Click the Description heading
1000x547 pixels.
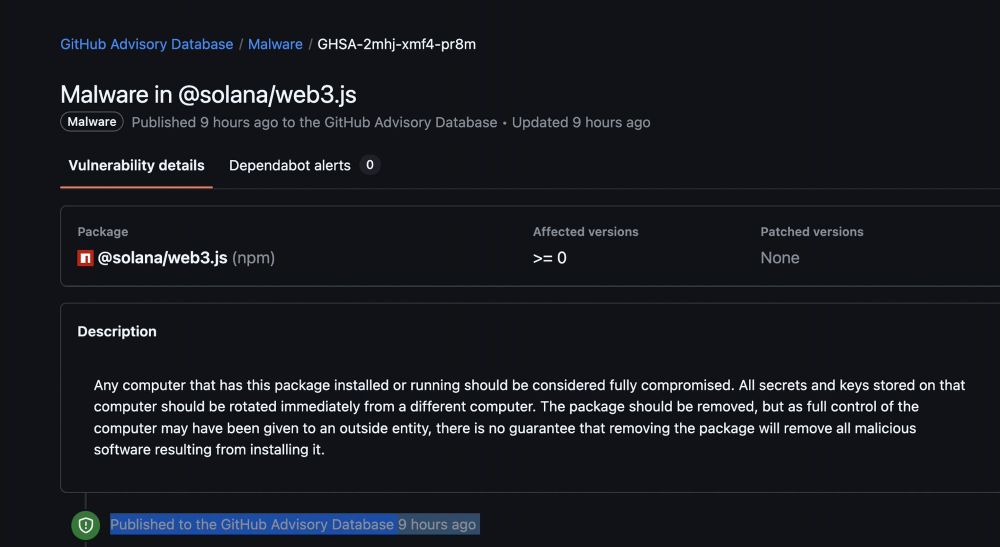[x=117, y=332]
